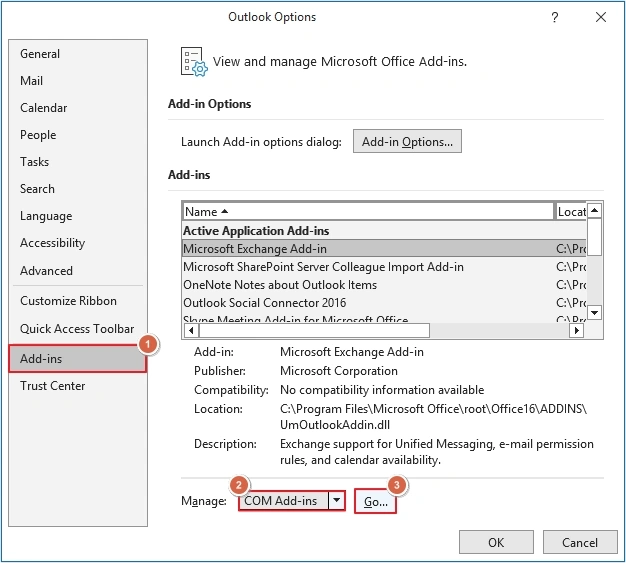
Task: Select Microsoft Exchange Add-in row
Action: coord(384,249)
